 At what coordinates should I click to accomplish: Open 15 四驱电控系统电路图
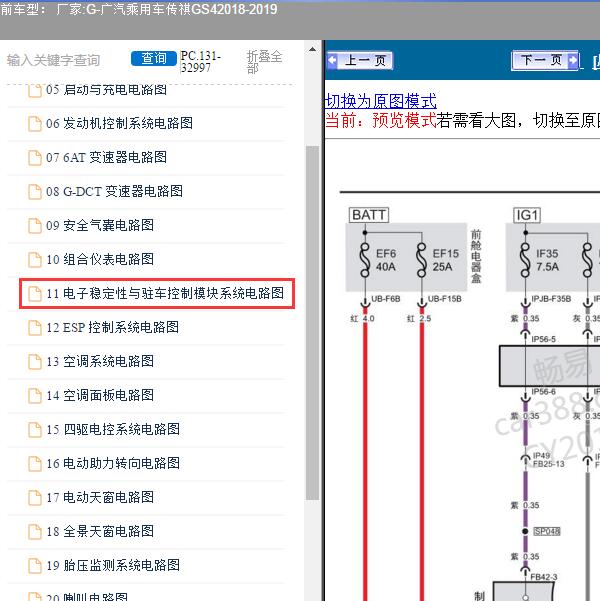(x=113, y=429)
